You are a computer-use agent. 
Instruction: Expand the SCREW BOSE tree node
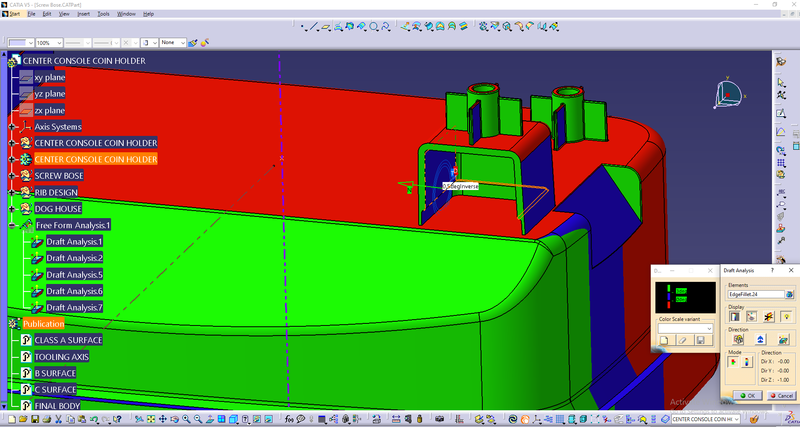[x=12, y=176]
